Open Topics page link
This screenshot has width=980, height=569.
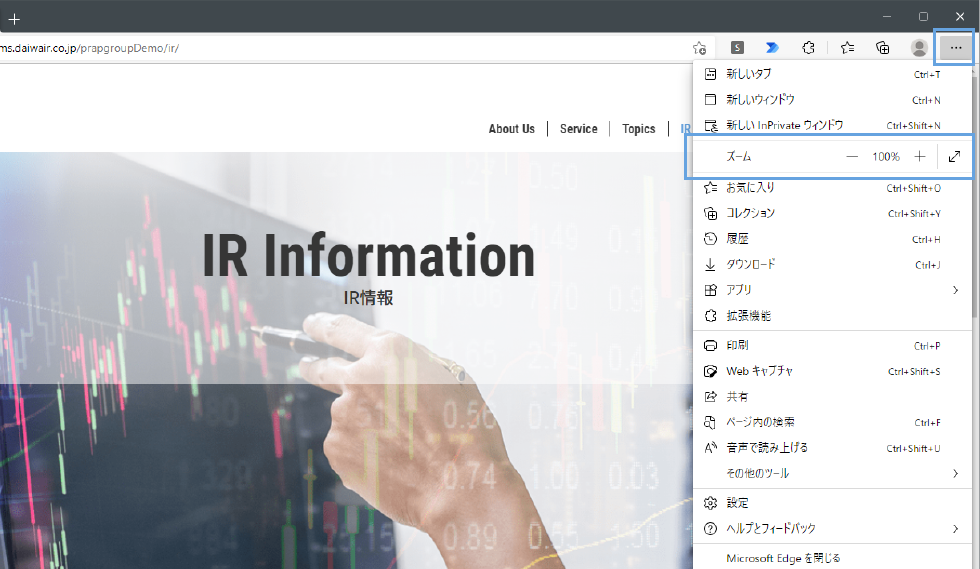tap(638, 129)
